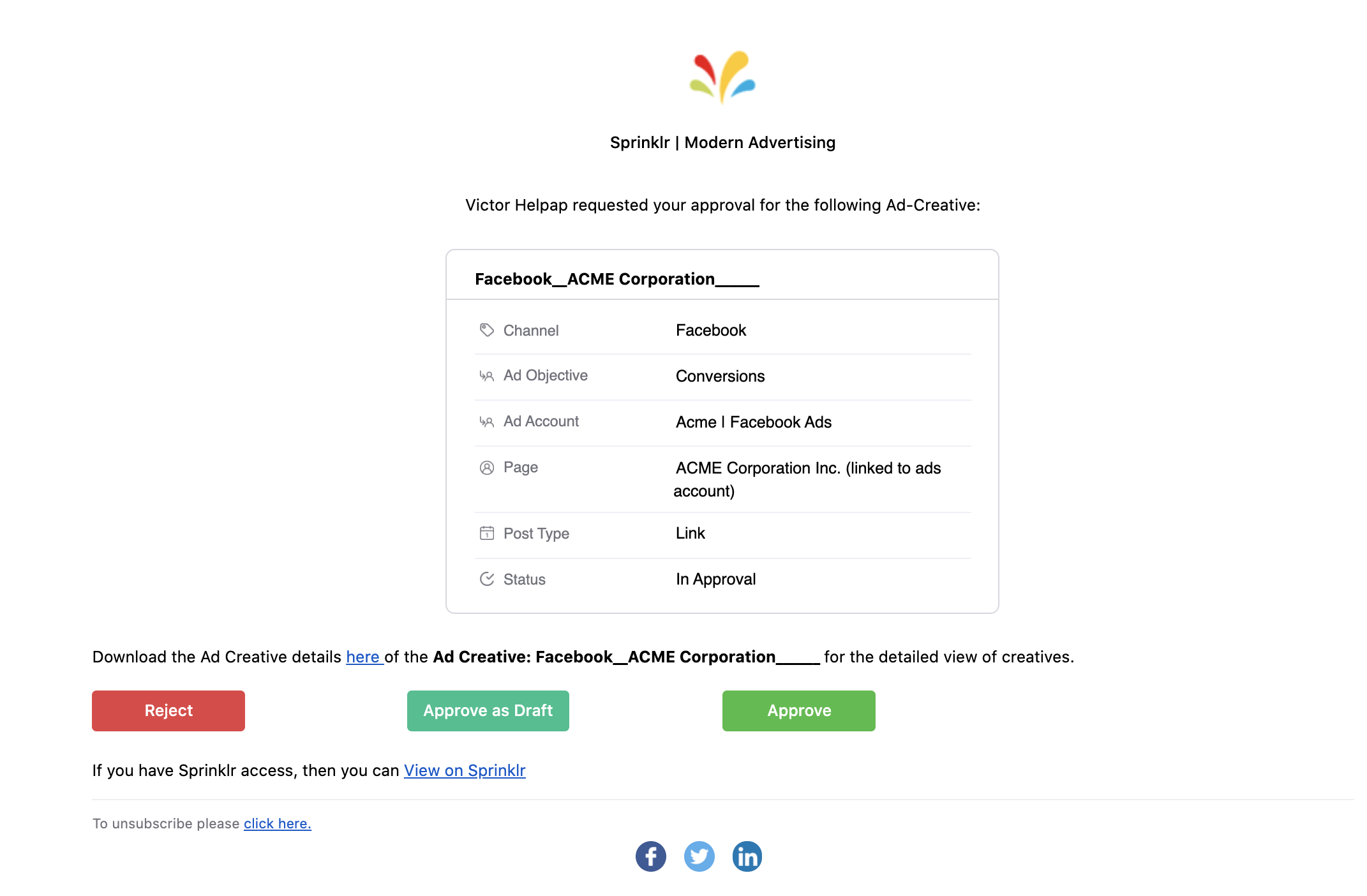Click the In Approval status value

point(716,579)
